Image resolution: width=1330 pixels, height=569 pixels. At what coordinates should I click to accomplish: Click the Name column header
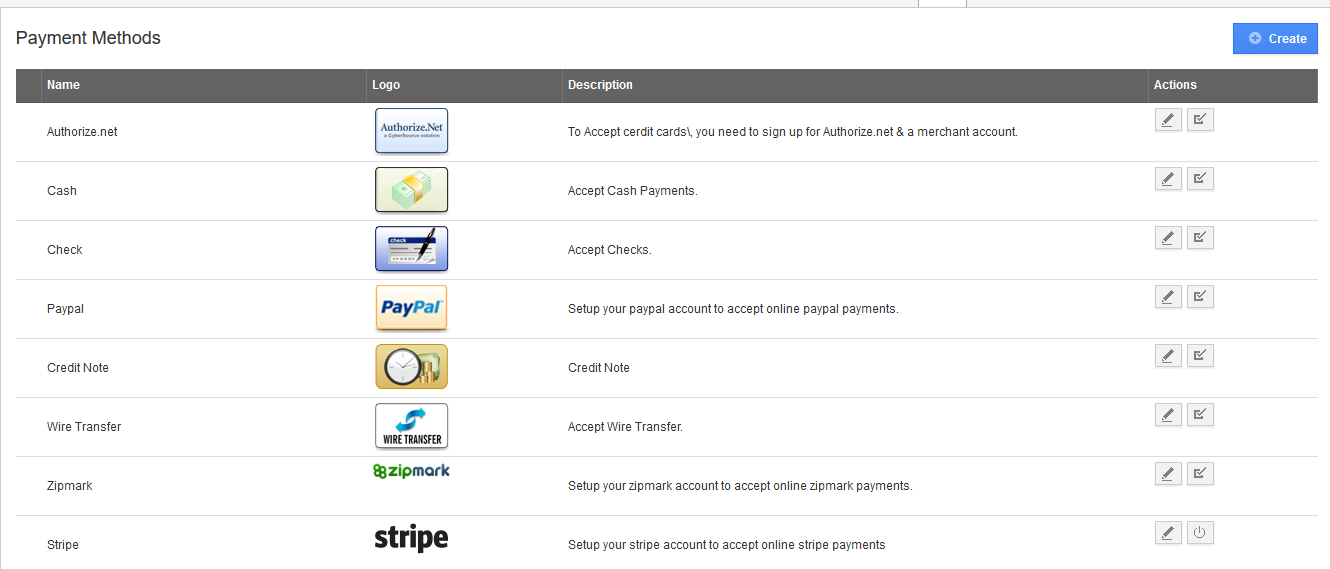click(x=63, y=85)
